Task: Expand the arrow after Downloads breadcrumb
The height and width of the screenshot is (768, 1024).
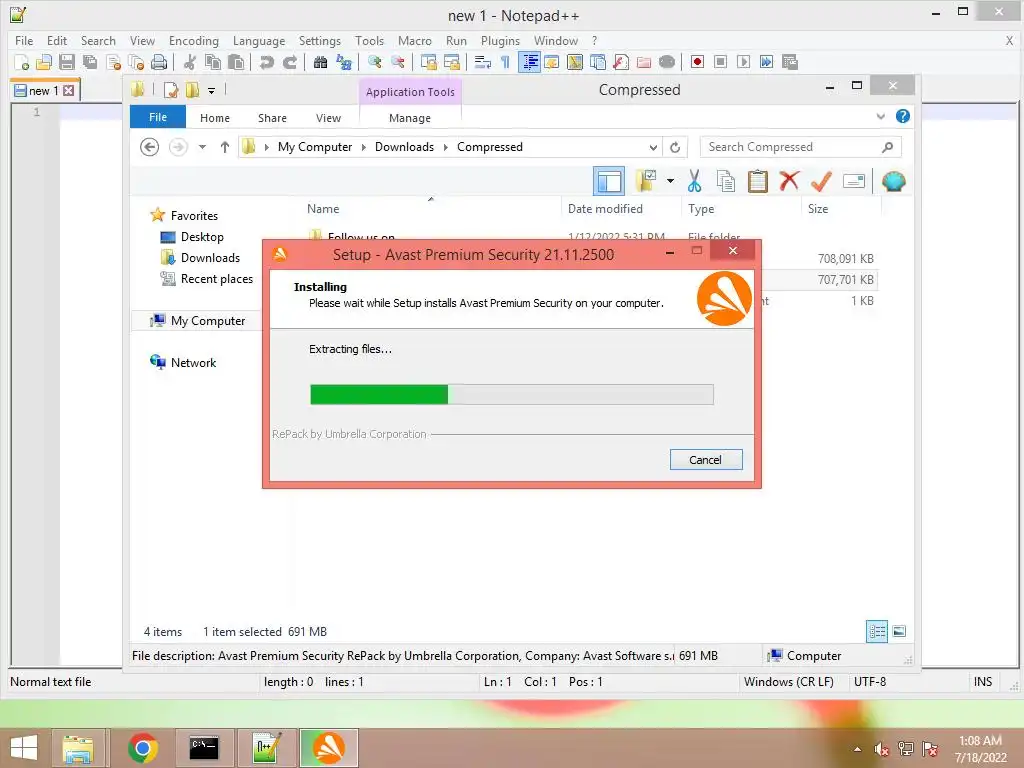Action: pos(445,147)
